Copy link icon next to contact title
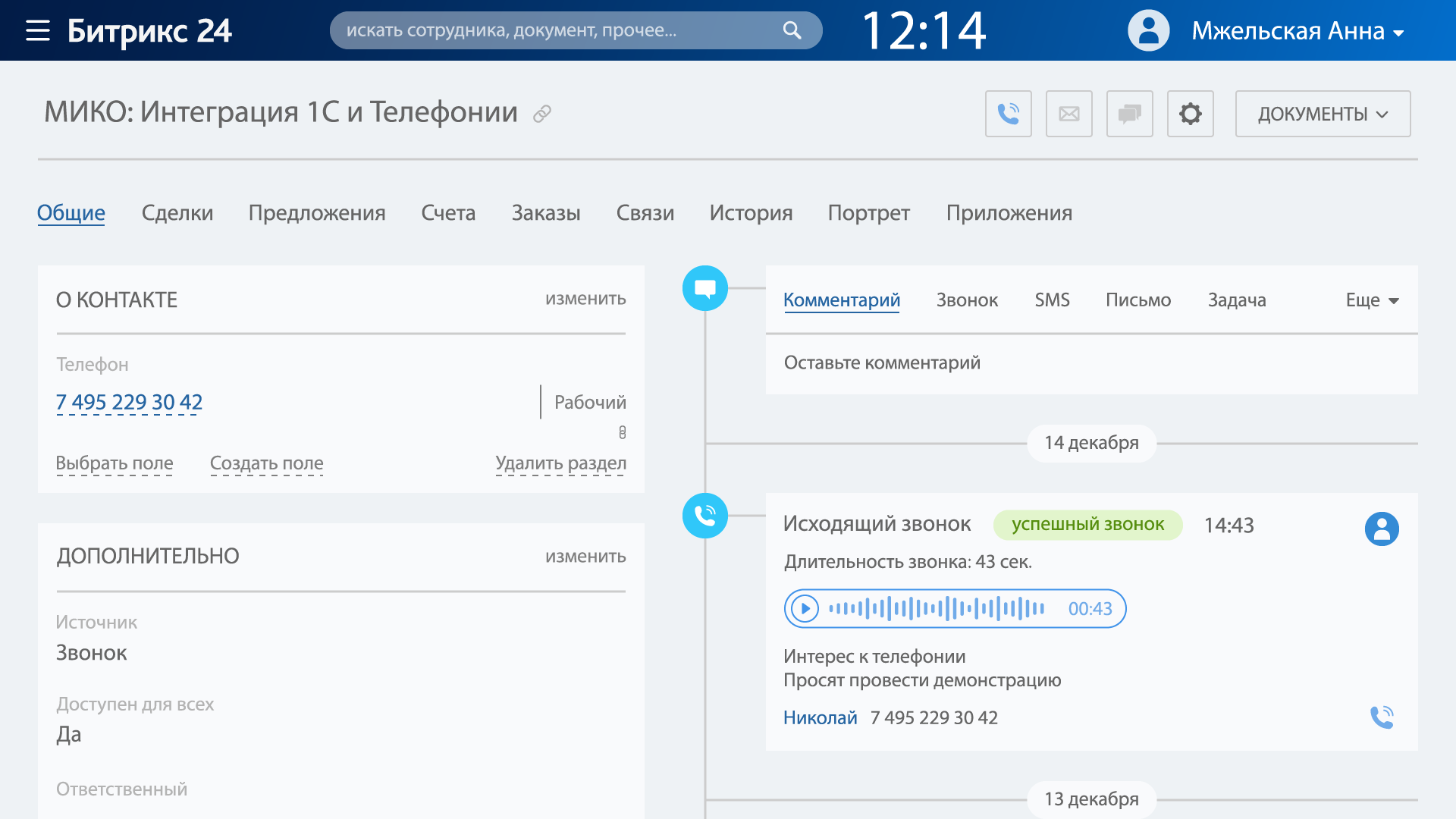Screen dimensions: 1456x819 click(541, 114)
